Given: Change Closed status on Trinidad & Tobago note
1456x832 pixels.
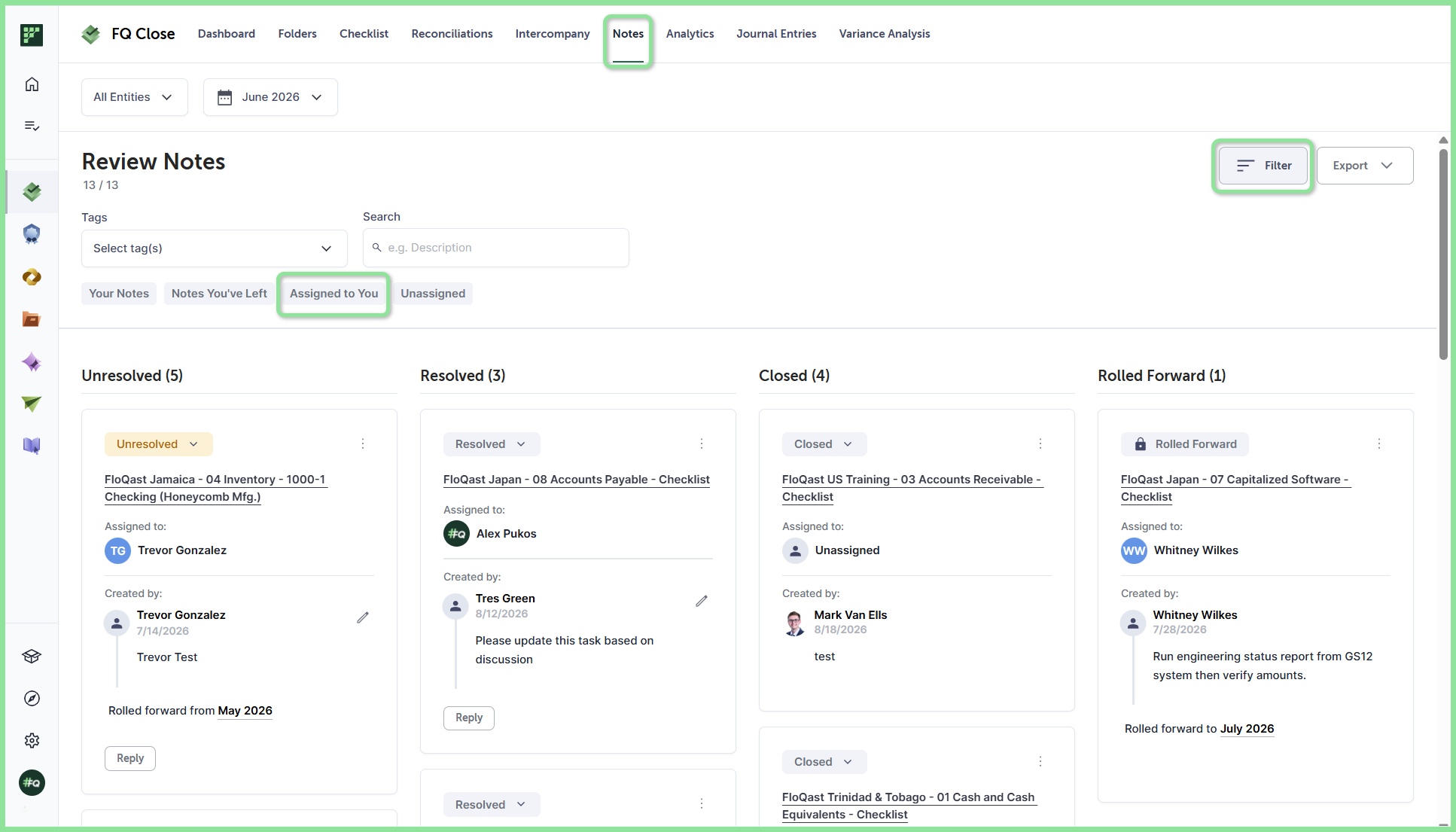Looking at the screenshot, I should tap(824, 762).
